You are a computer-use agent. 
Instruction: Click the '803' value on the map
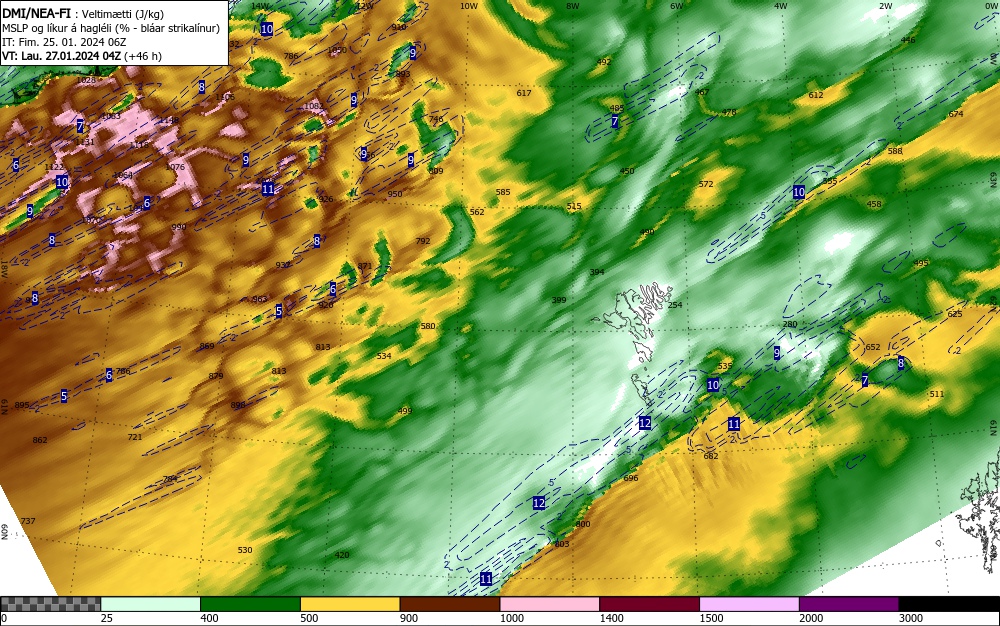click(x=561, y=544)
